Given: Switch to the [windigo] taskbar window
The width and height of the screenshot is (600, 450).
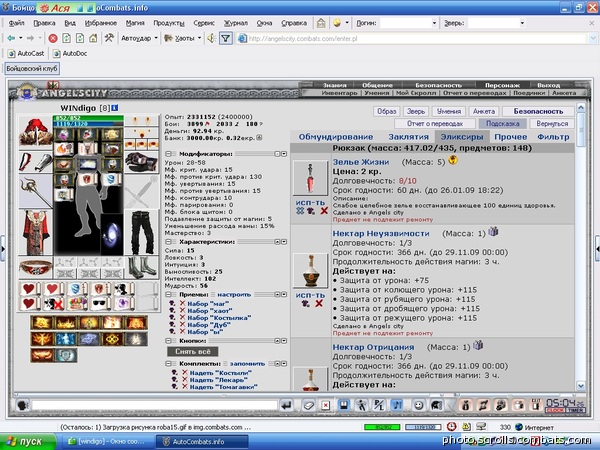Looking at the screenshot, I should [106, 442].
